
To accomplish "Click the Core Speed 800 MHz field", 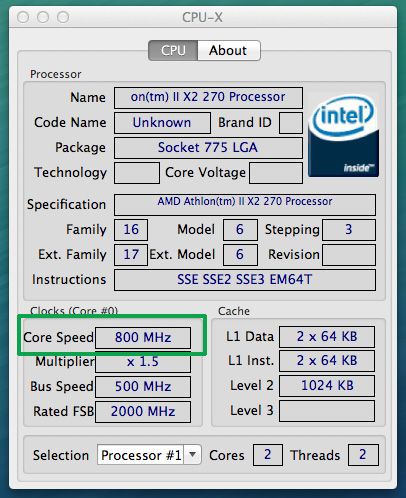I will coord(143,338).
